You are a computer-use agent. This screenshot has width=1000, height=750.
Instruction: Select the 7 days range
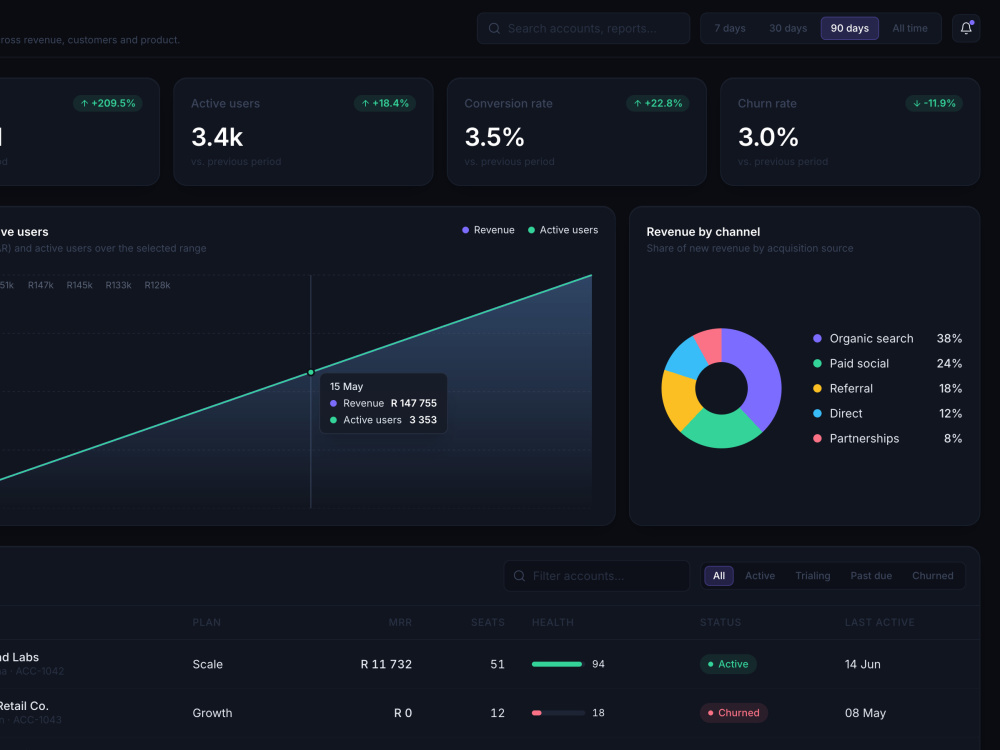(x=730, y=28)
